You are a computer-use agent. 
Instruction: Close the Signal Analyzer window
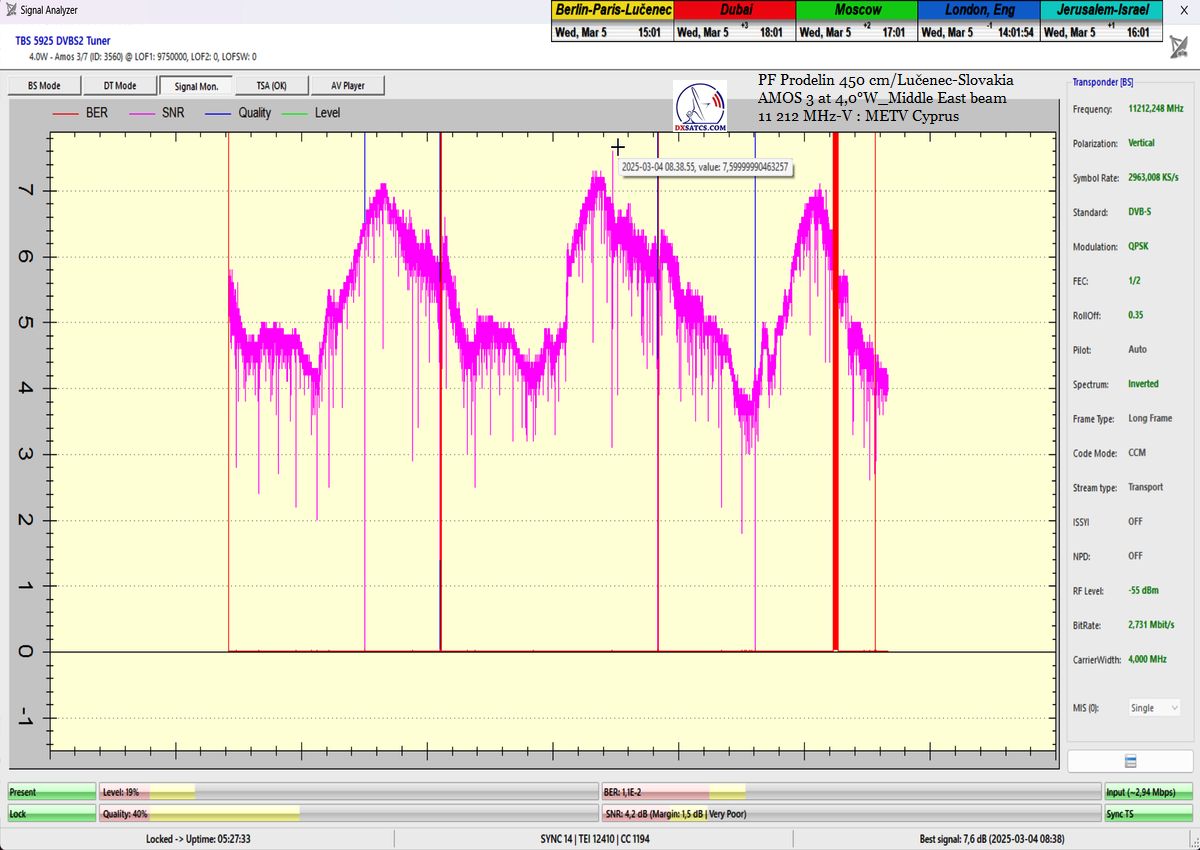point(1183,10)
